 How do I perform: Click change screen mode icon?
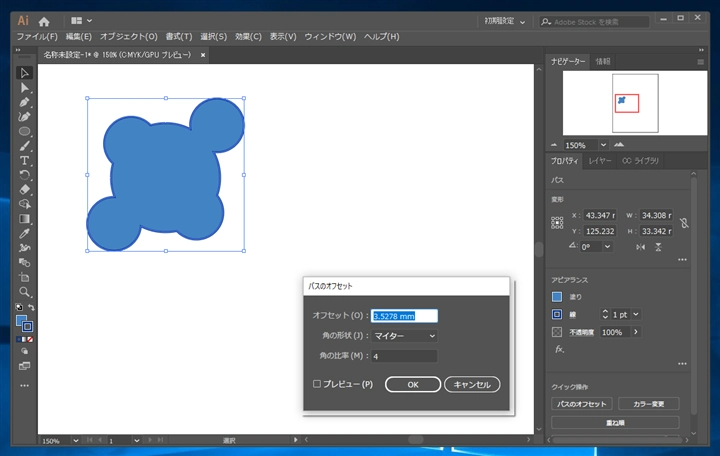pos(24,366)
